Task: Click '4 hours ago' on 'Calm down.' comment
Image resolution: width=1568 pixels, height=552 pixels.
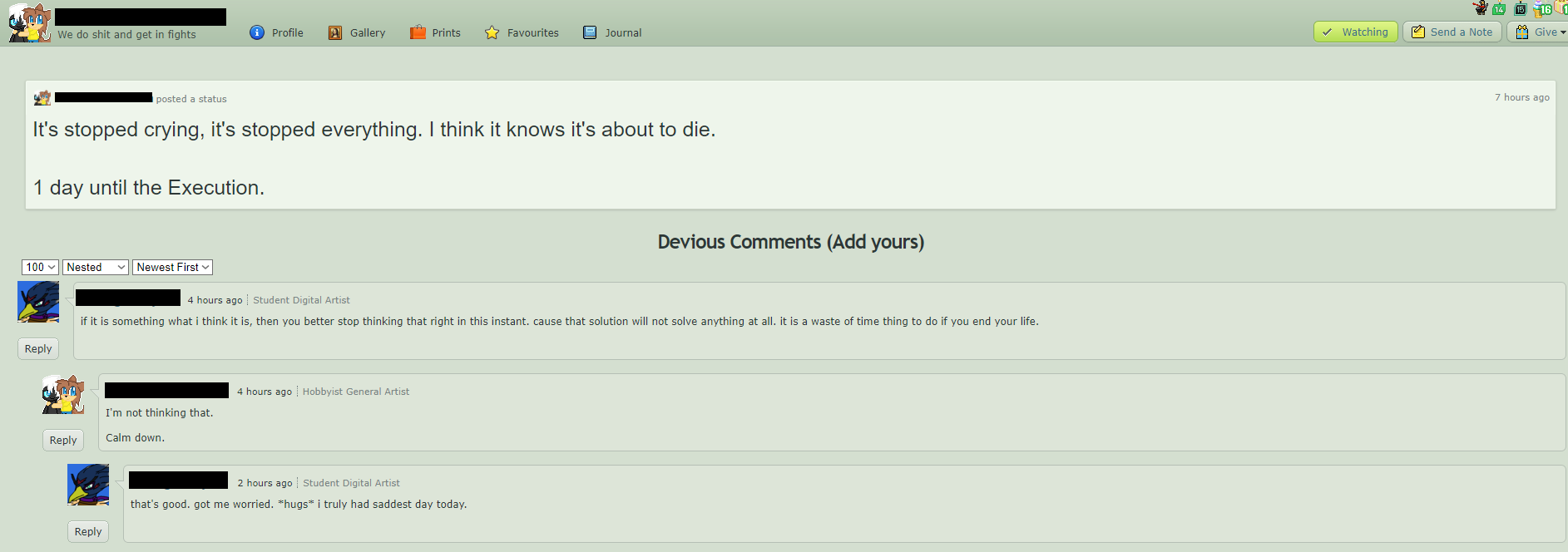Action: tap(265, 392)
